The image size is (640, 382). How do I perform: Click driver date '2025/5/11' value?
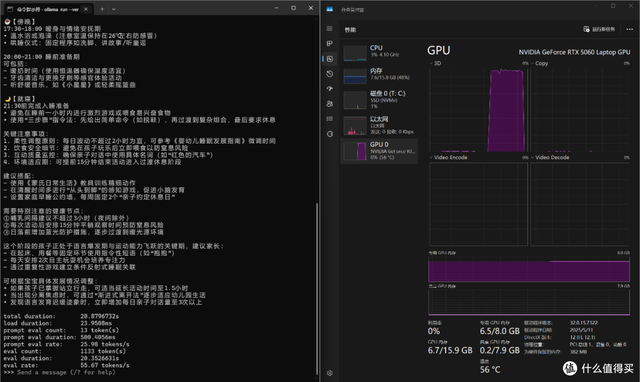pos(581,330)
